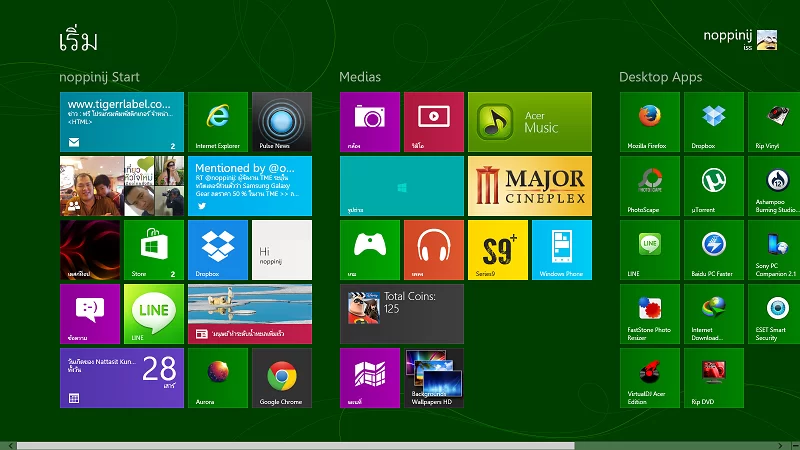Screen dimensions: 800x450
Task: Open the Store tile
Action: click(154, 250)
